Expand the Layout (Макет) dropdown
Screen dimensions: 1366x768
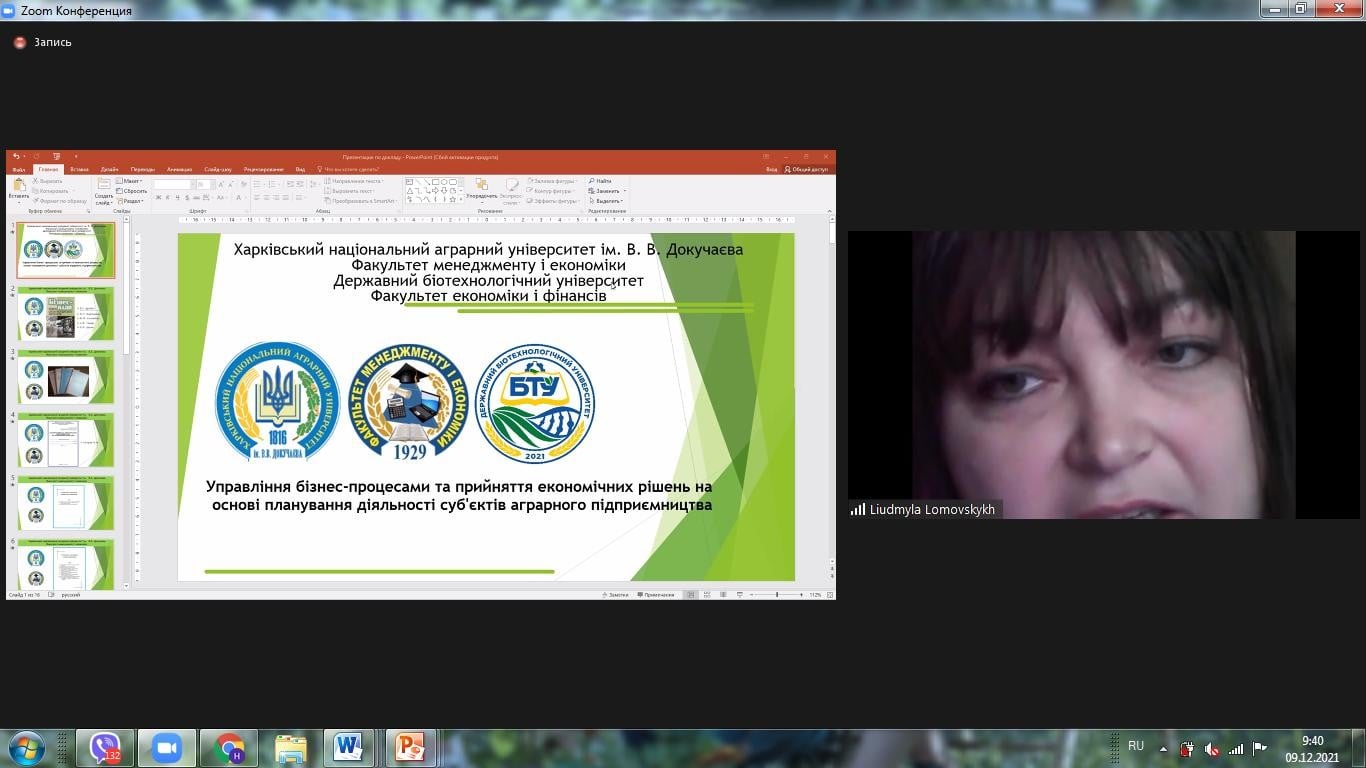pos(132,181)
